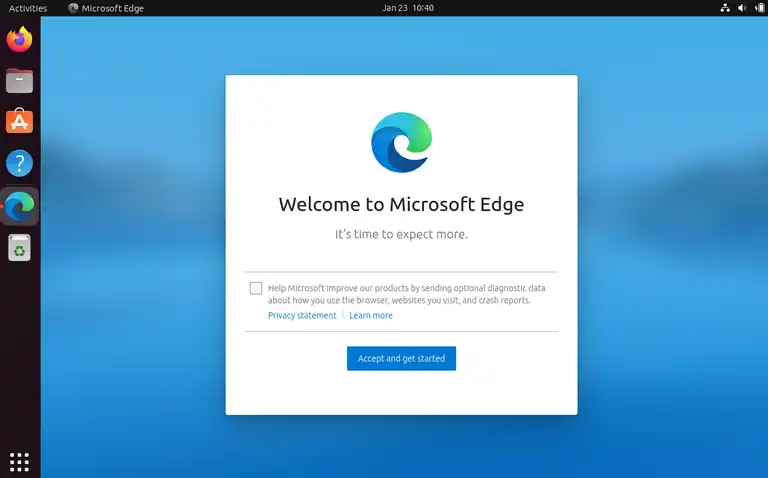Click the Welcome to Microsoft Edge heading

pos(402,204)
